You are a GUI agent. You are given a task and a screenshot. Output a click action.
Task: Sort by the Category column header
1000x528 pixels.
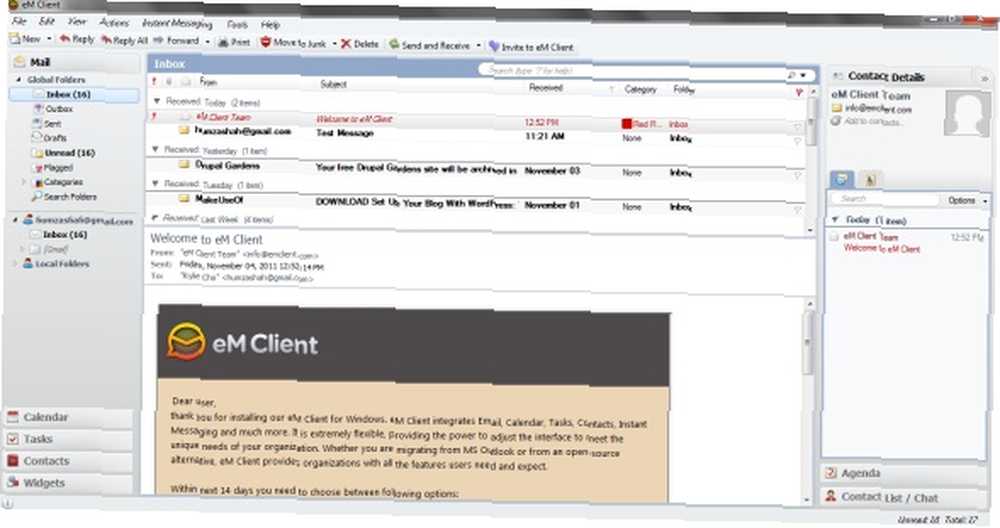(x=641, y=89)
